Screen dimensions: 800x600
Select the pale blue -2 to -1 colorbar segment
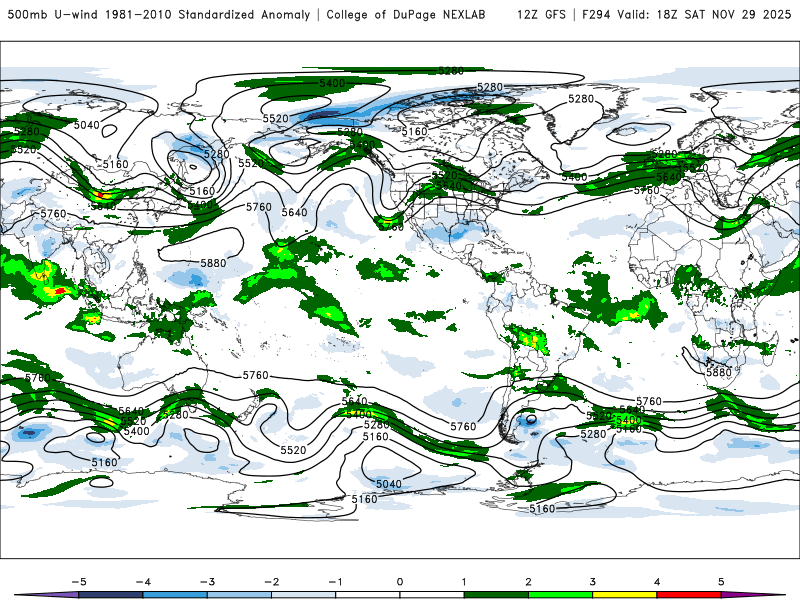pos(304,595)
